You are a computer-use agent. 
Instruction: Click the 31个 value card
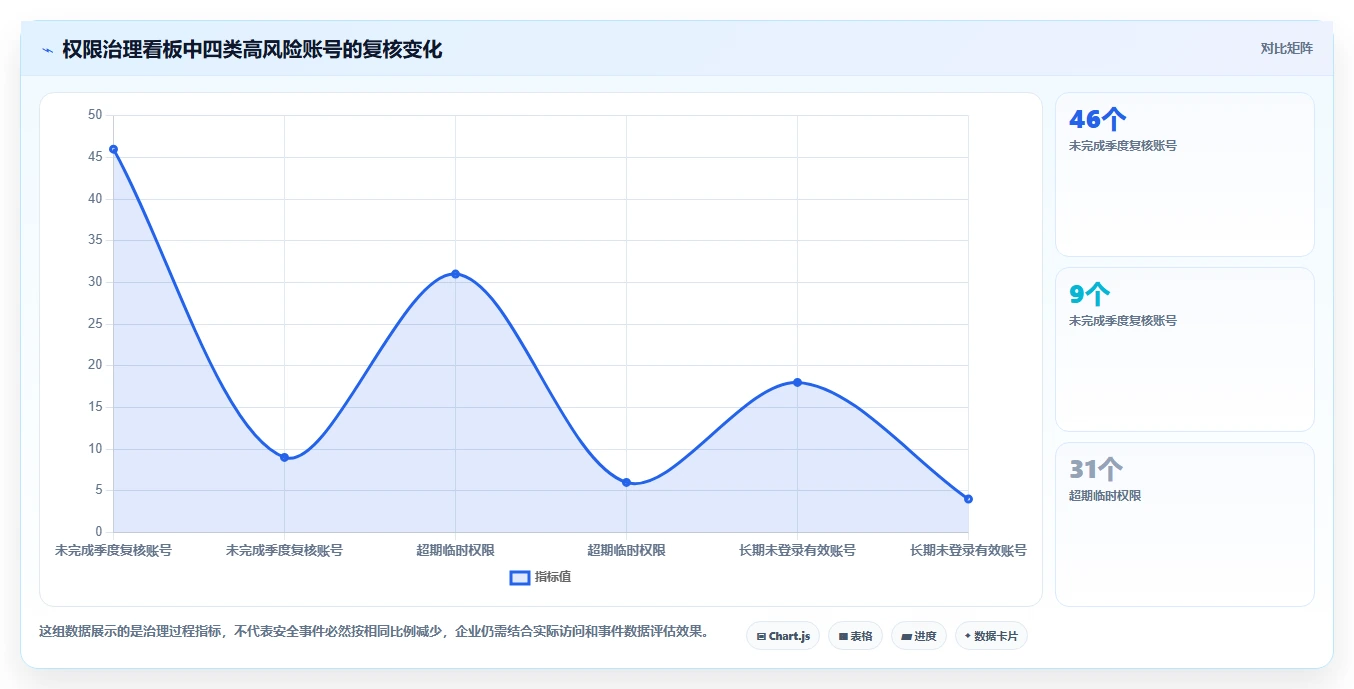tap(1185, 524)
